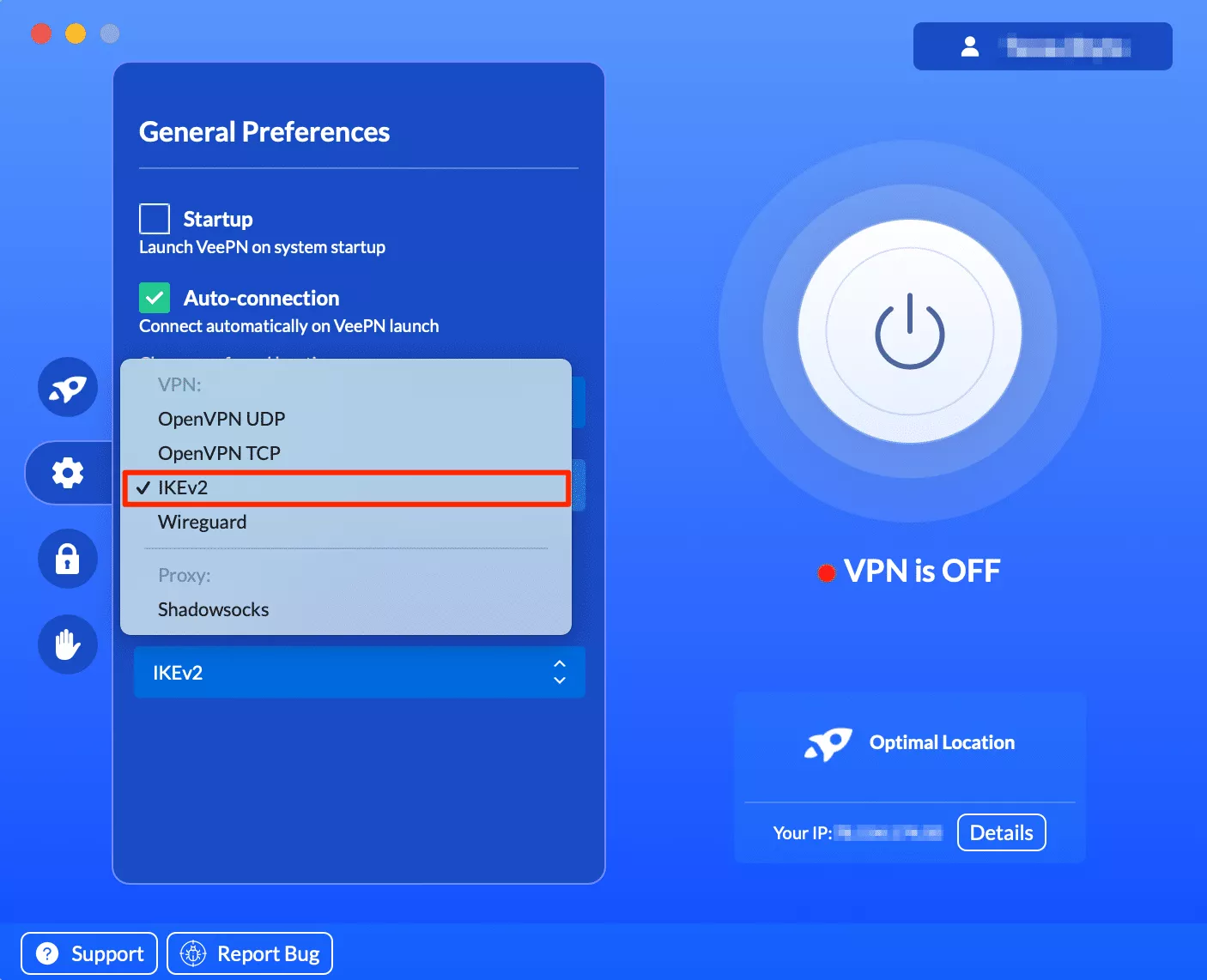The image size is (1207, 980).
Task: Click the power button to connect VPN
Action: (910, 331)
